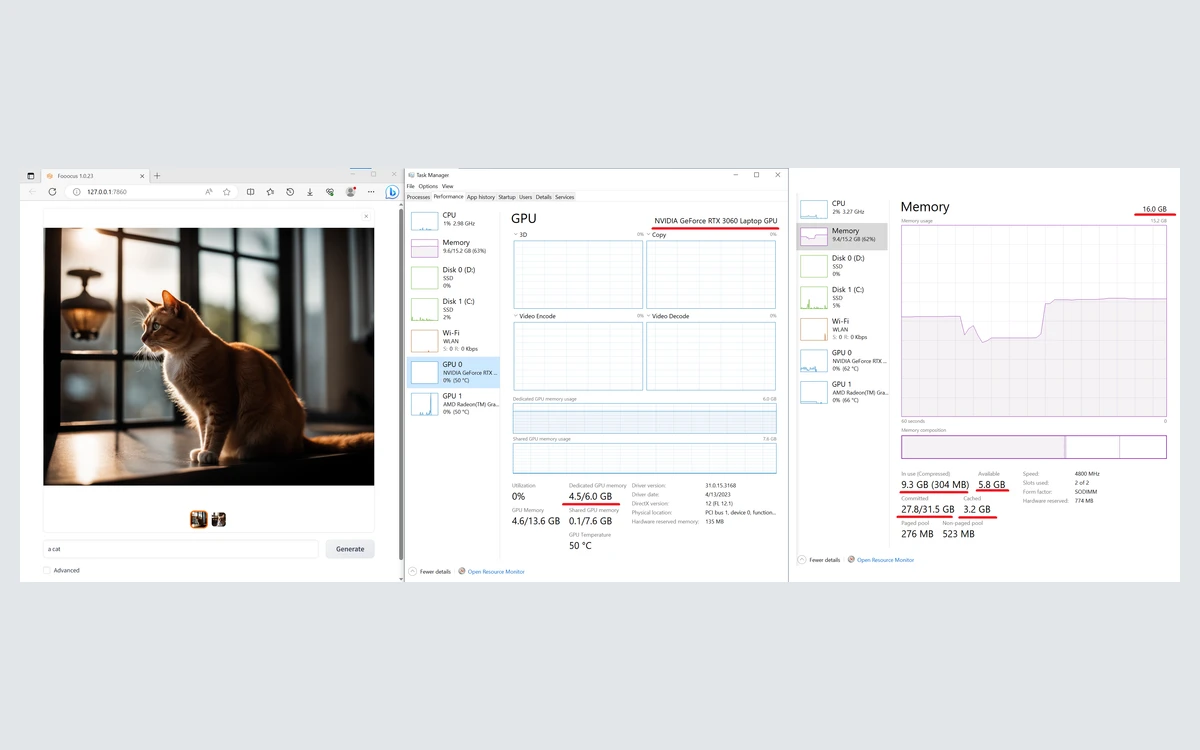Select GPU 0 in the Memory panel sidebar
The width and height of the screenshot is (1200, 750).
[x=843, y=360]
